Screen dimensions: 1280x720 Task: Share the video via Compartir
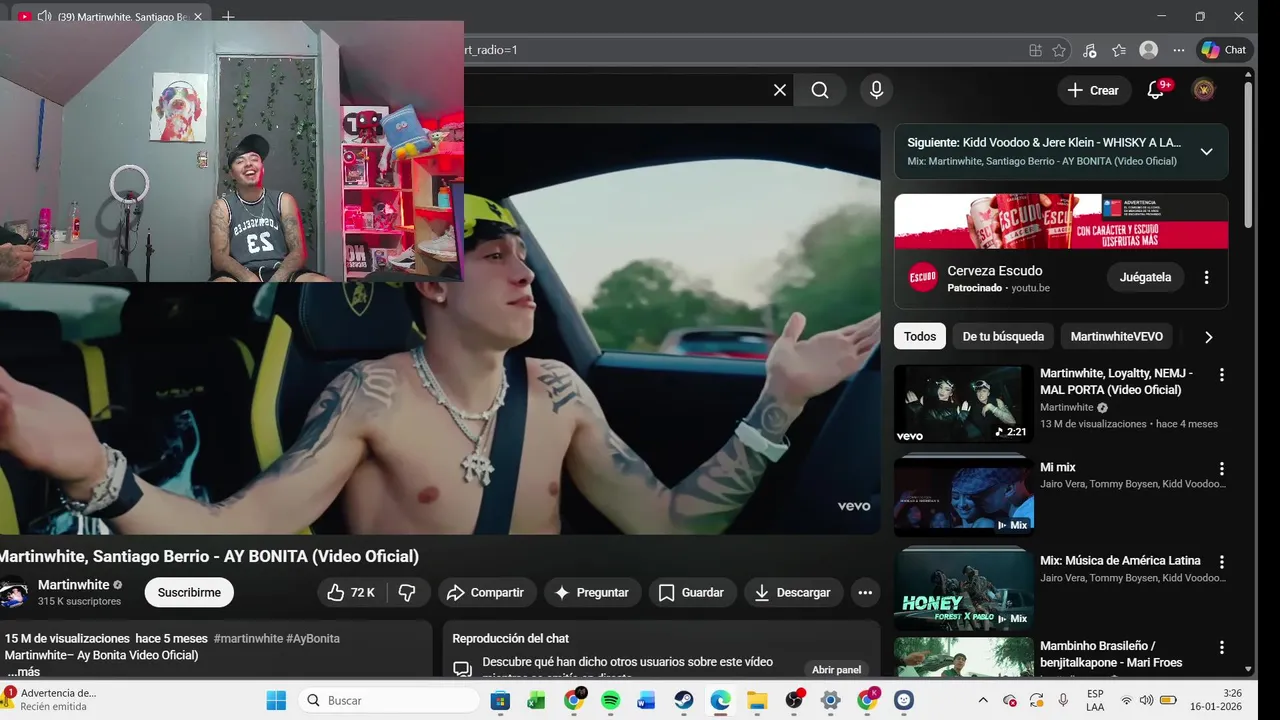(x=485, y=593)
